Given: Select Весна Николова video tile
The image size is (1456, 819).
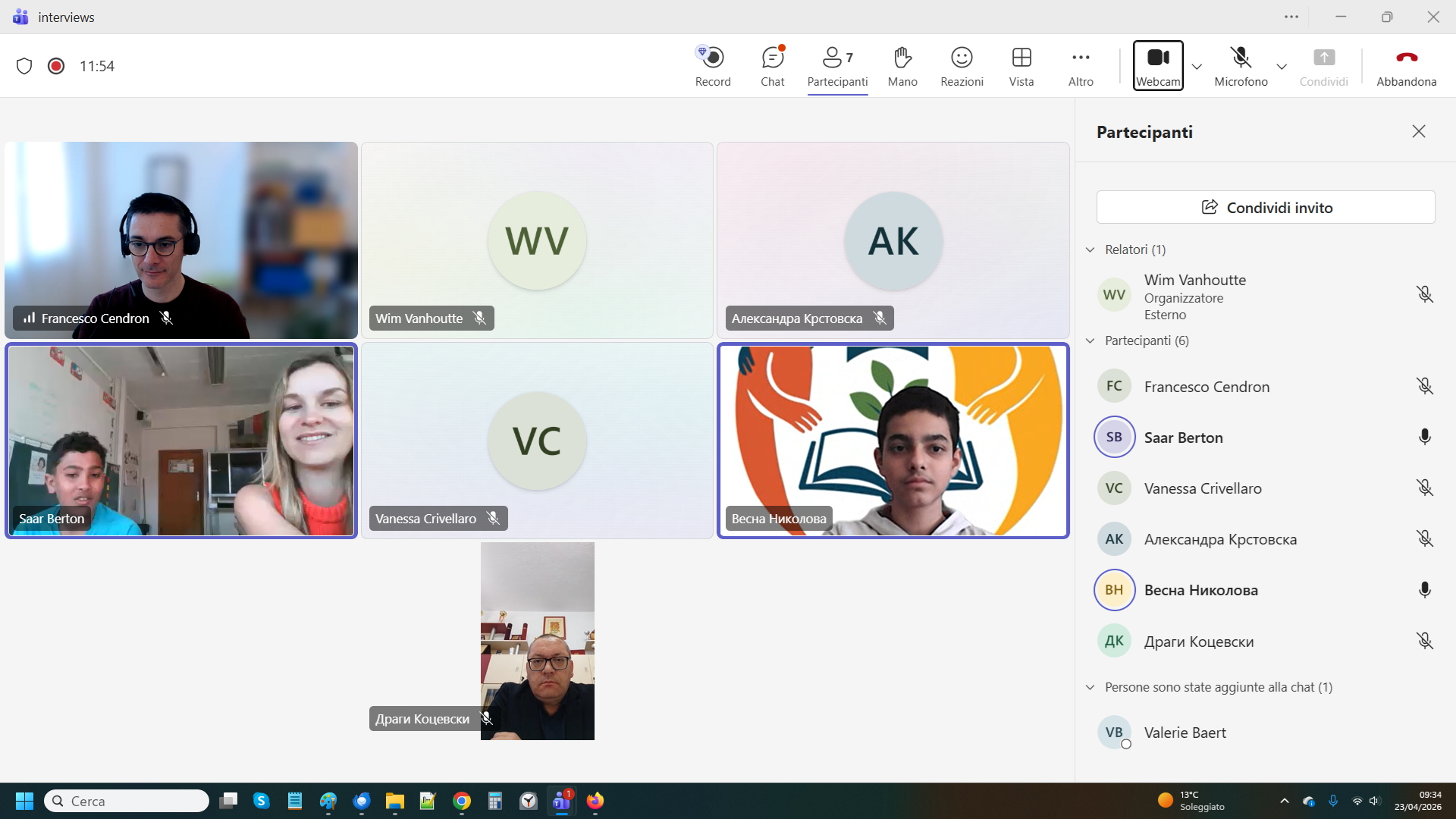Looking at the screenshot, I should [x=893, y=441].
